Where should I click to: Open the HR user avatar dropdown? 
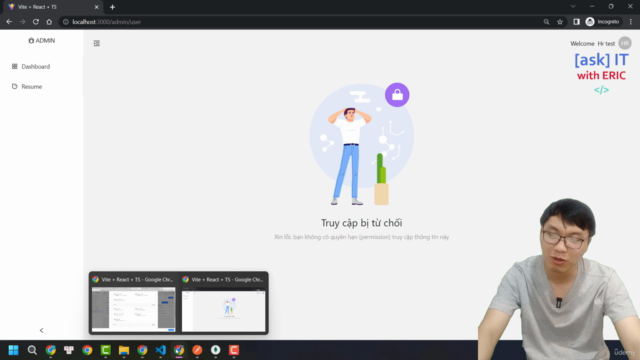click(x=624, y=43)
